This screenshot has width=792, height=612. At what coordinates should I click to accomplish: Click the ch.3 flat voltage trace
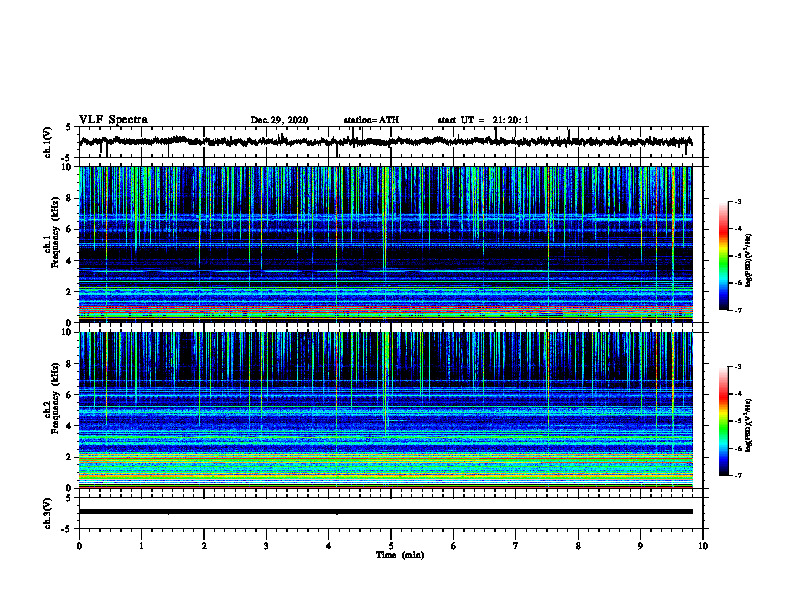click(386, 512)
